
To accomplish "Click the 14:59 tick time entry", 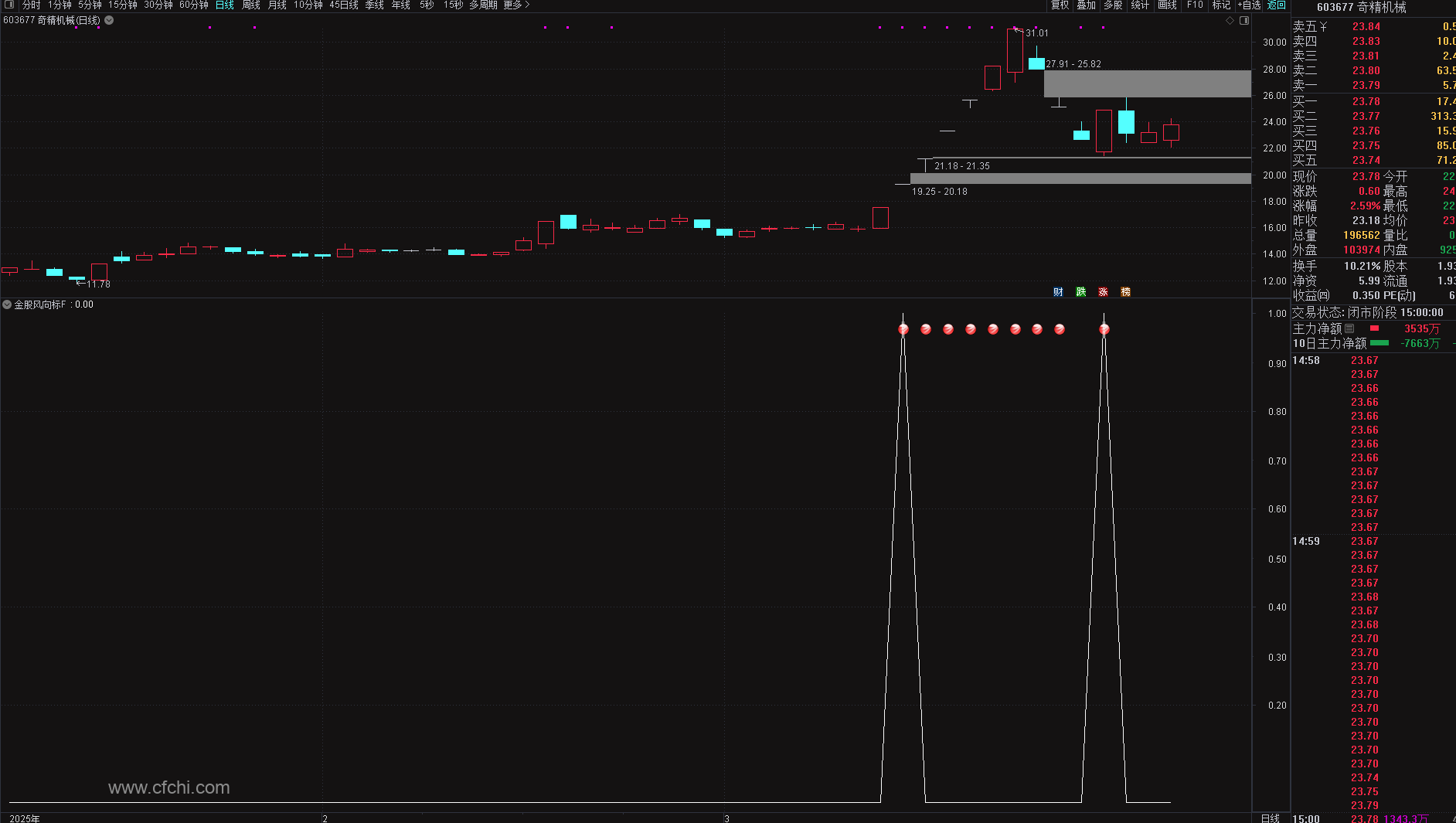I will (1306, 541).
